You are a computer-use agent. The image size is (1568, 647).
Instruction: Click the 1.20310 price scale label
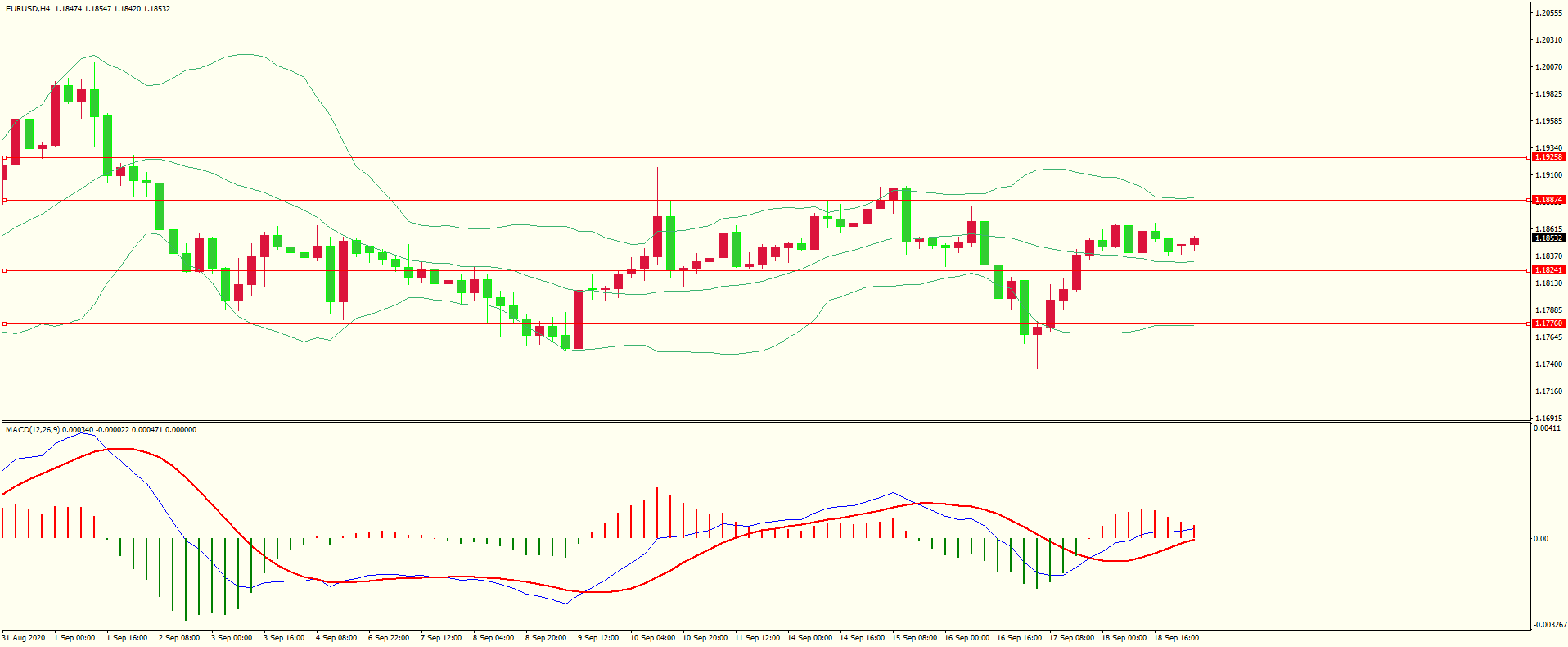pyautogui.click(x=1549, y=40)
